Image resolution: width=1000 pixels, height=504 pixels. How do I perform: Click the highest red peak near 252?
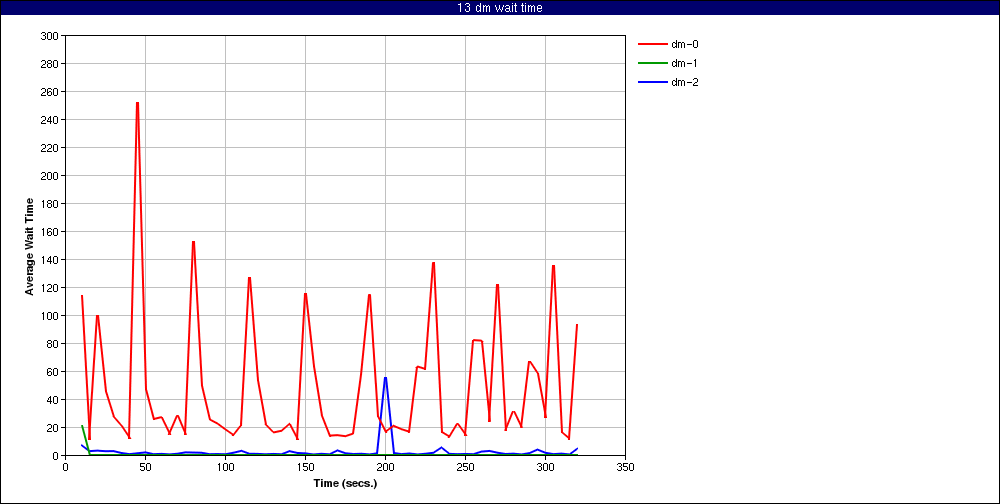(137, 103)
